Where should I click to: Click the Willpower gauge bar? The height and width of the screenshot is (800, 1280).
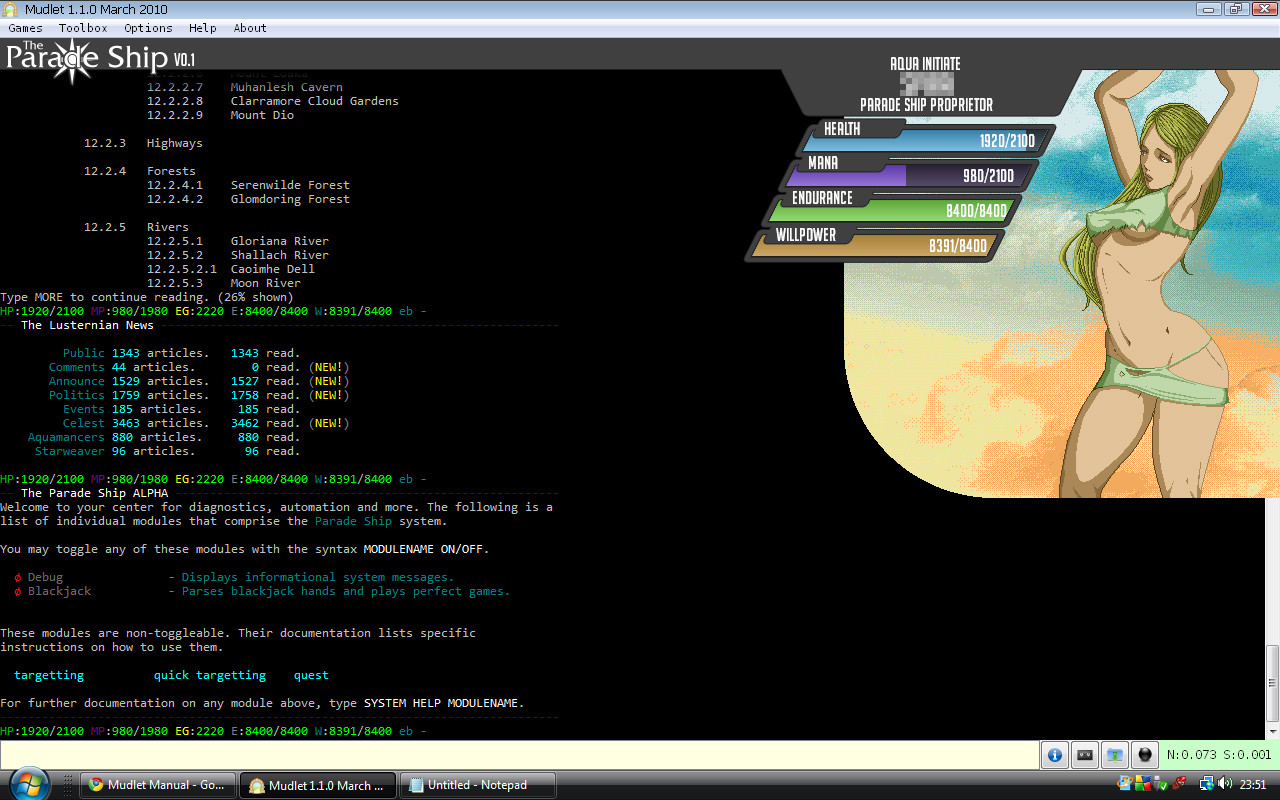click(x=874, y=245)
